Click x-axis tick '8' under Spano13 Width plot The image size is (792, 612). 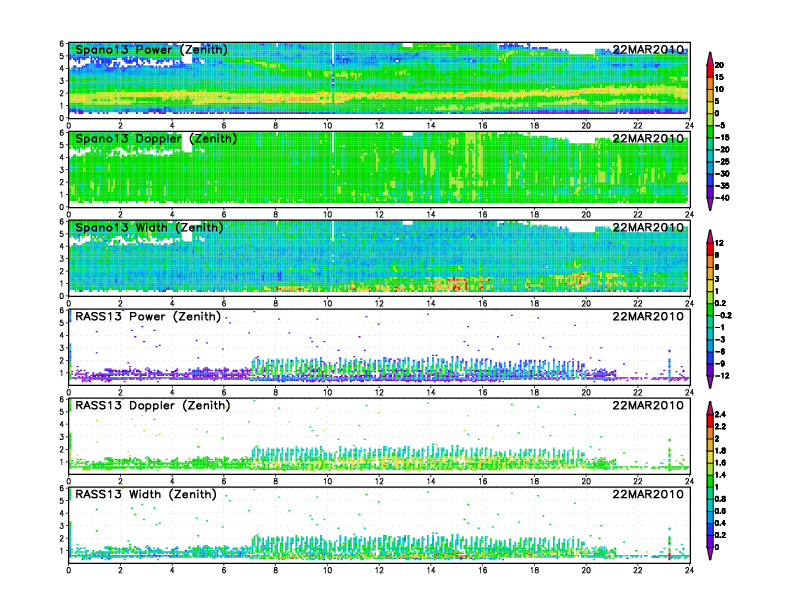pyautogui.click(x=276, y=303)
